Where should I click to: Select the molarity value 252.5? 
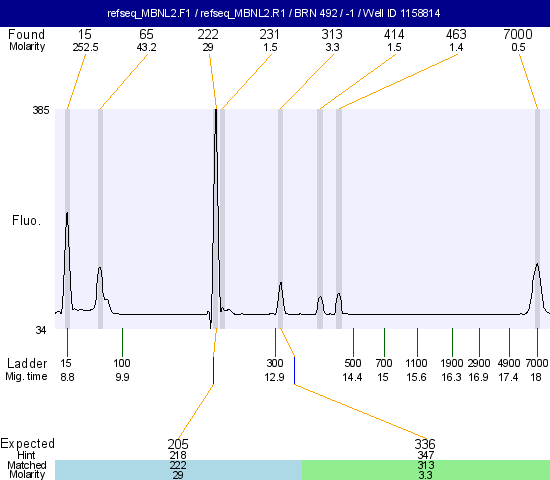coord(85,47)
